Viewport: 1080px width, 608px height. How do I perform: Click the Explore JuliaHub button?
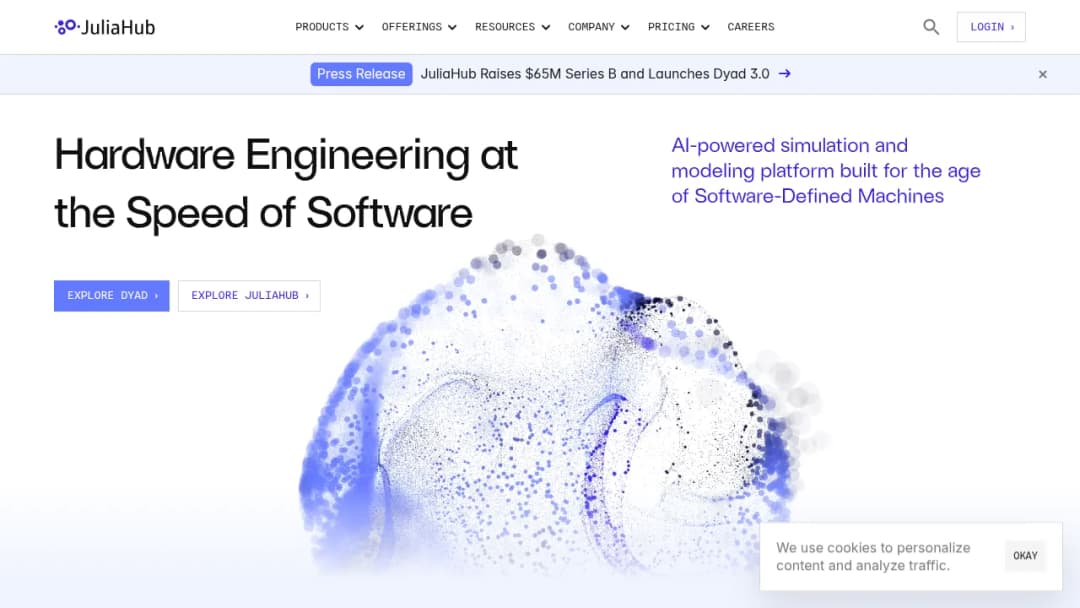[249, 295]
